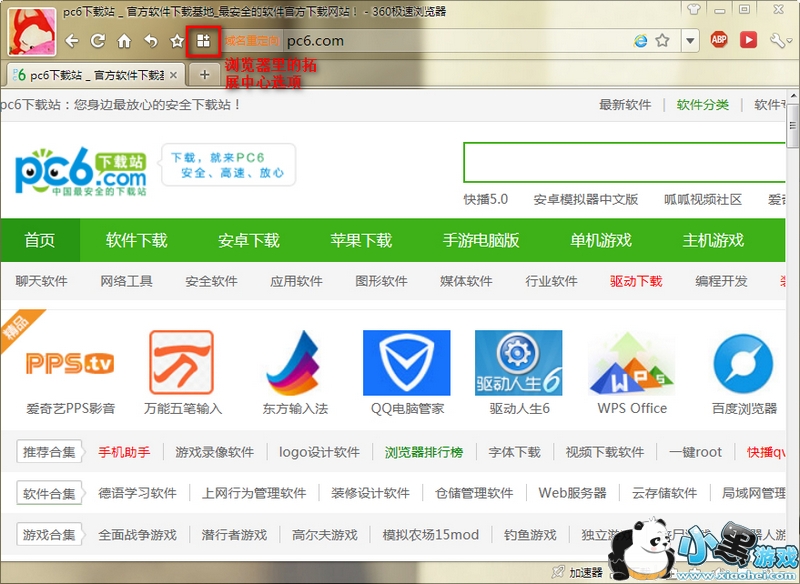Select 首页 in the green nav bar
800x584 pixels.
coord(40,240)
